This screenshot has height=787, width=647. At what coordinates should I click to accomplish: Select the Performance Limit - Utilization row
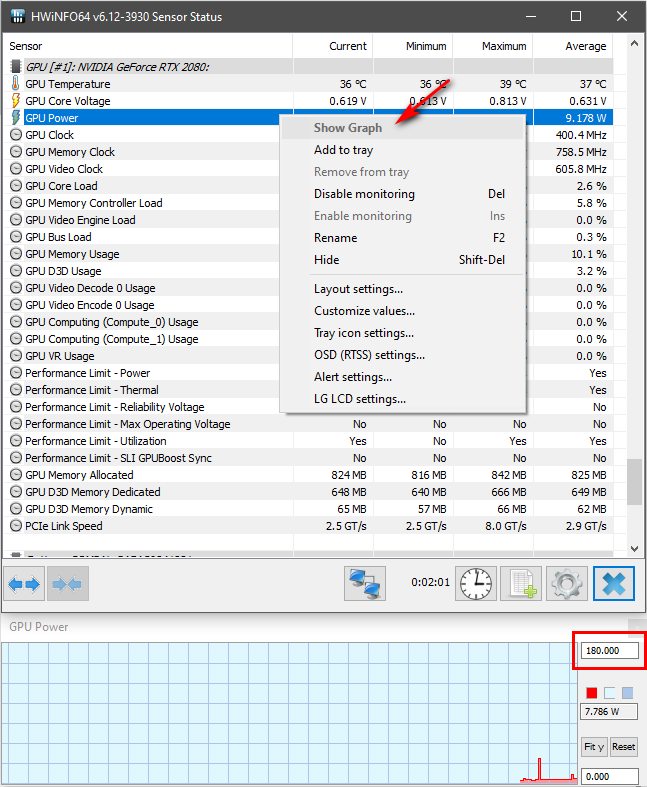(308, 441)
